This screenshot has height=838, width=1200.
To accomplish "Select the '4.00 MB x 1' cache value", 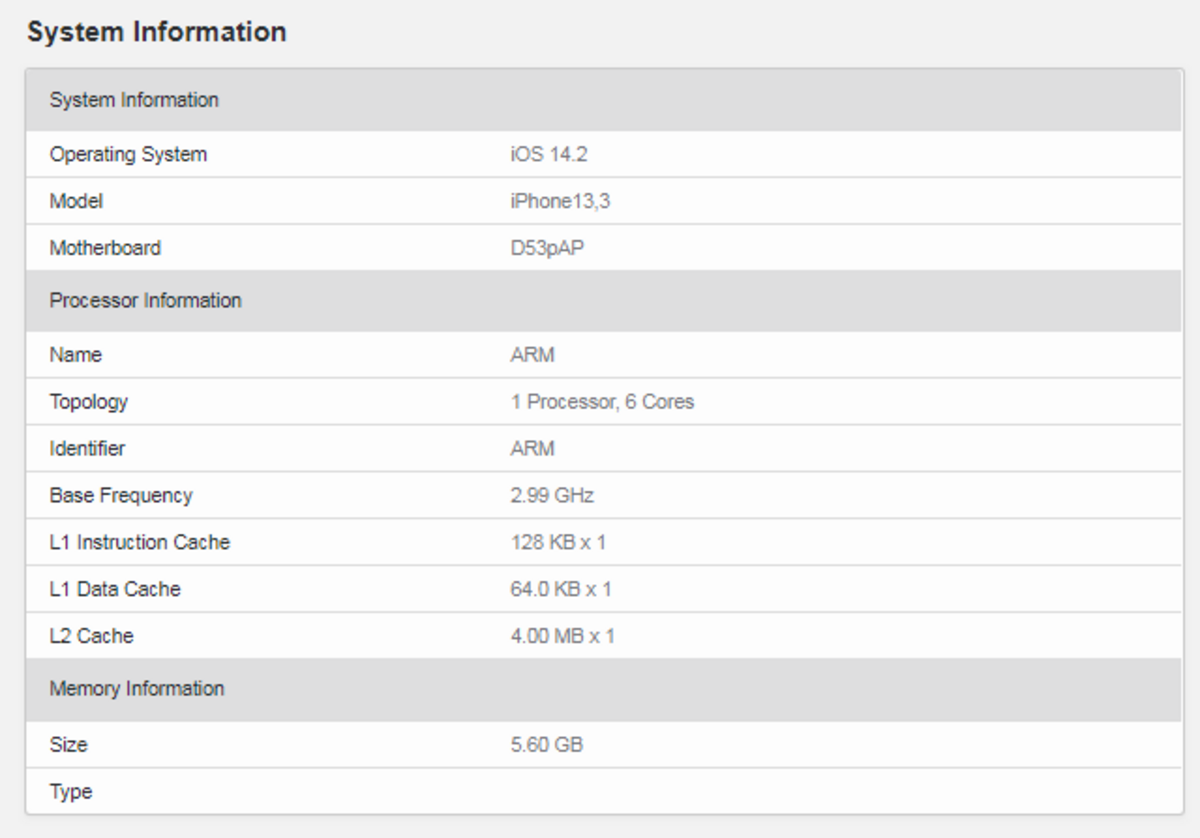I will (x=562, y=636).
